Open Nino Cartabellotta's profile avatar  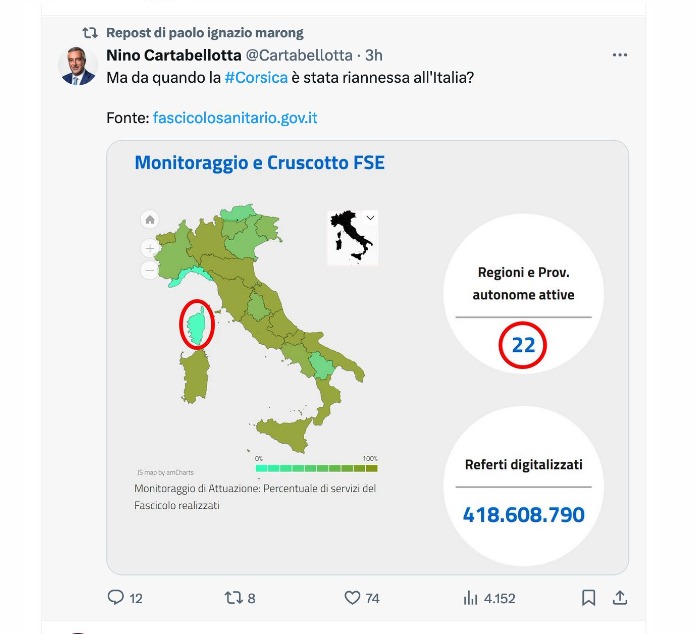(x=78, y=66)
